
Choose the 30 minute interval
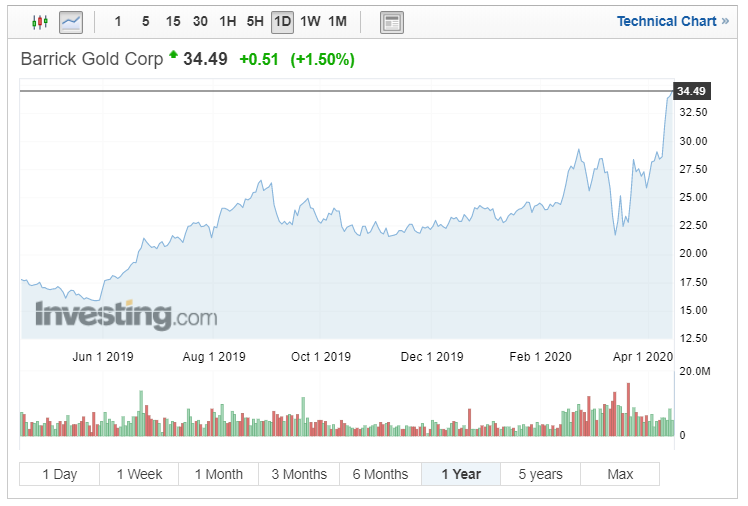[200, 21]
